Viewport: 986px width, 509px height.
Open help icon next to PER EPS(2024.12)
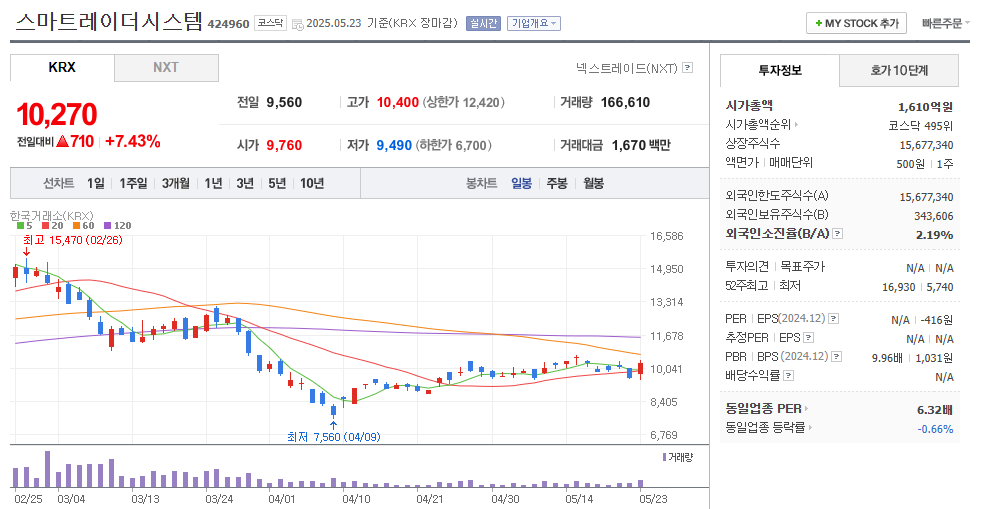click(833, 319)
